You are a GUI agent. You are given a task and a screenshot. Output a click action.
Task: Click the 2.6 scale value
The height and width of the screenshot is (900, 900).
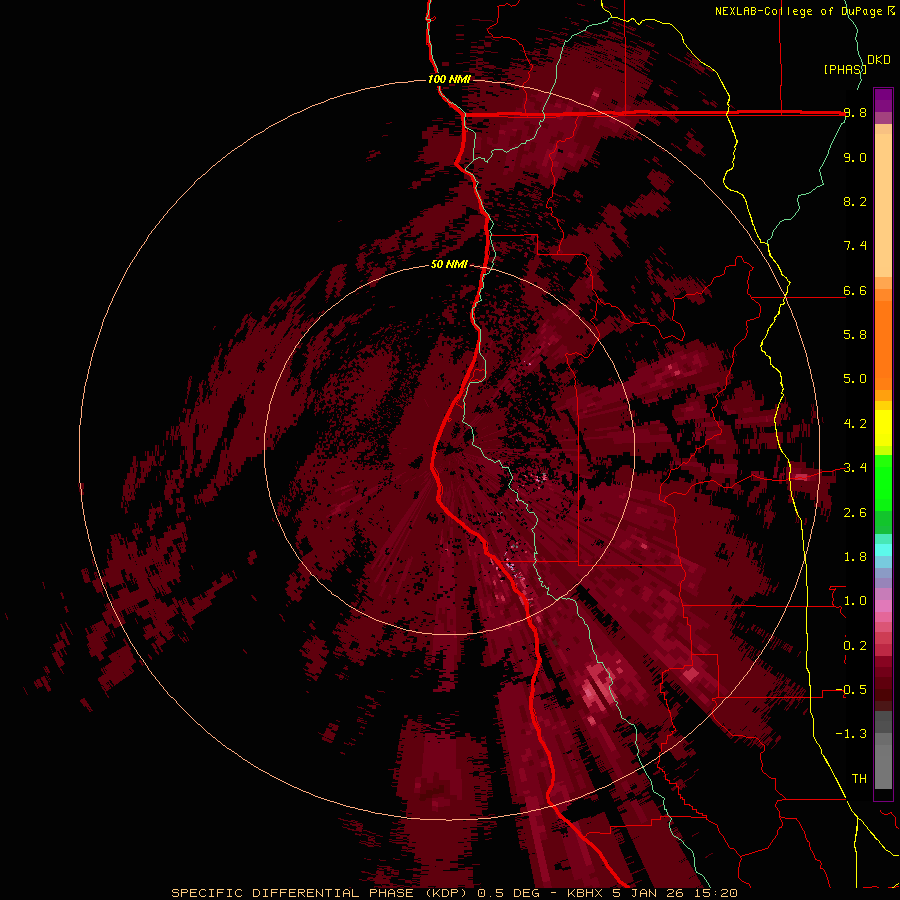pos(855,513)
